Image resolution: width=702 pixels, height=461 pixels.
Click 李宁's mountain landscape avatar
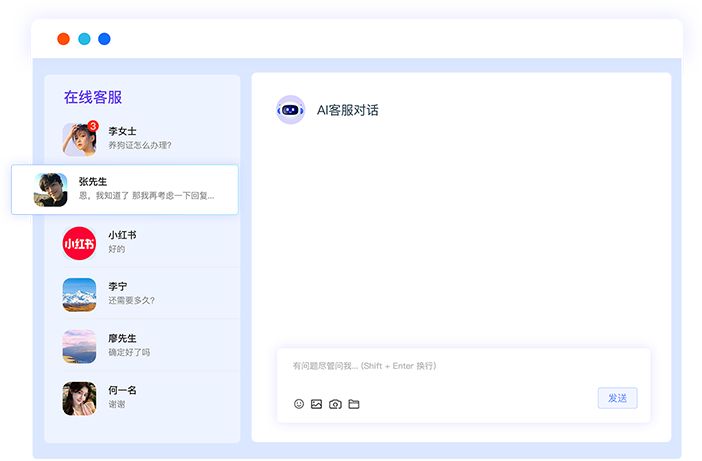tap(79, 294)
